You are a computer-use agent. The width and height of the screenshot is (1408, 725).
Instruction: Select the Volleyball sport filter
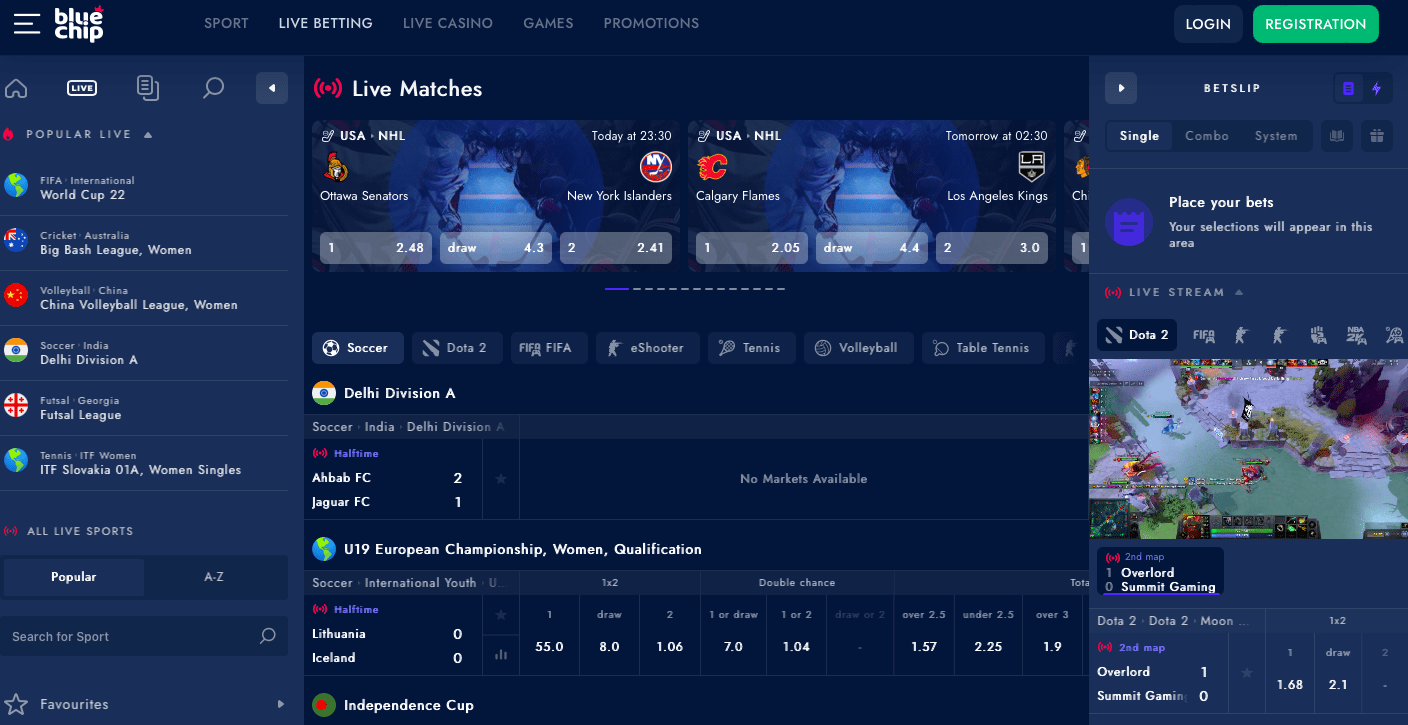click(858, 348)
